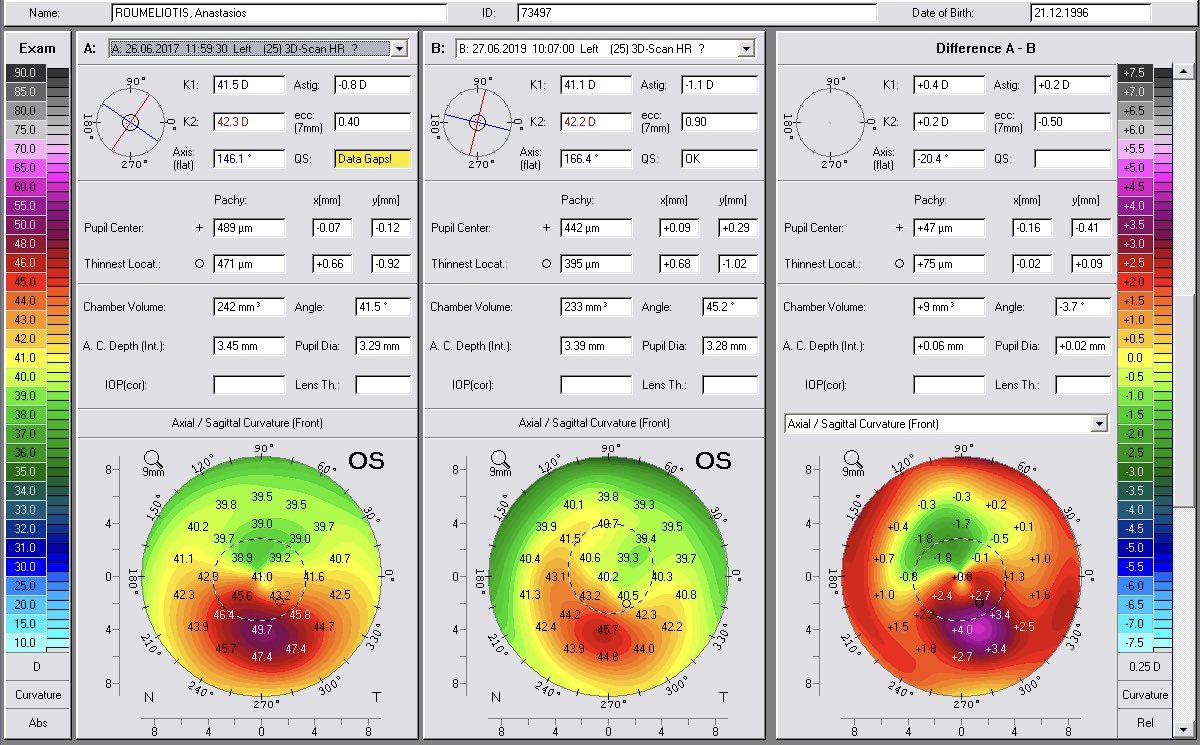This screenshot has height=745, width=1200.
Task: Click K1 value 41.1 D in panel B
Action: coord(596,85)
